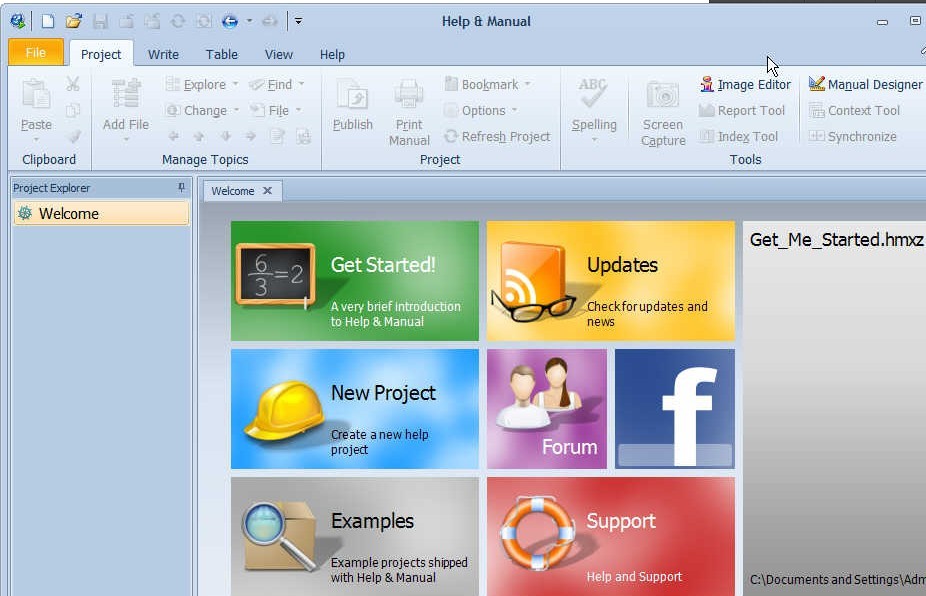926x596 pixels.
Task: Open a project with the folder icon
Action: (74, 21)
